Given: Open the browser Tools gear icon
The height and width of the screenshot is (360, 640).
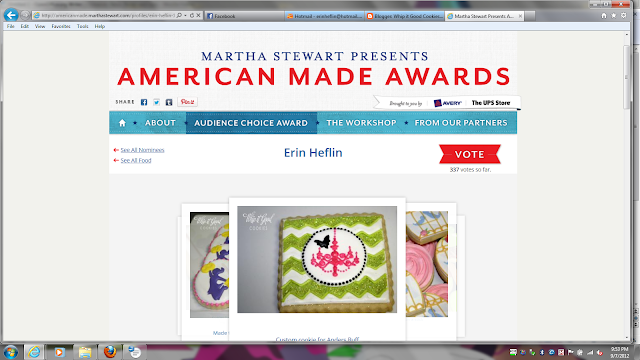Looking at the screenshot, I should click(x=624, y=16).
